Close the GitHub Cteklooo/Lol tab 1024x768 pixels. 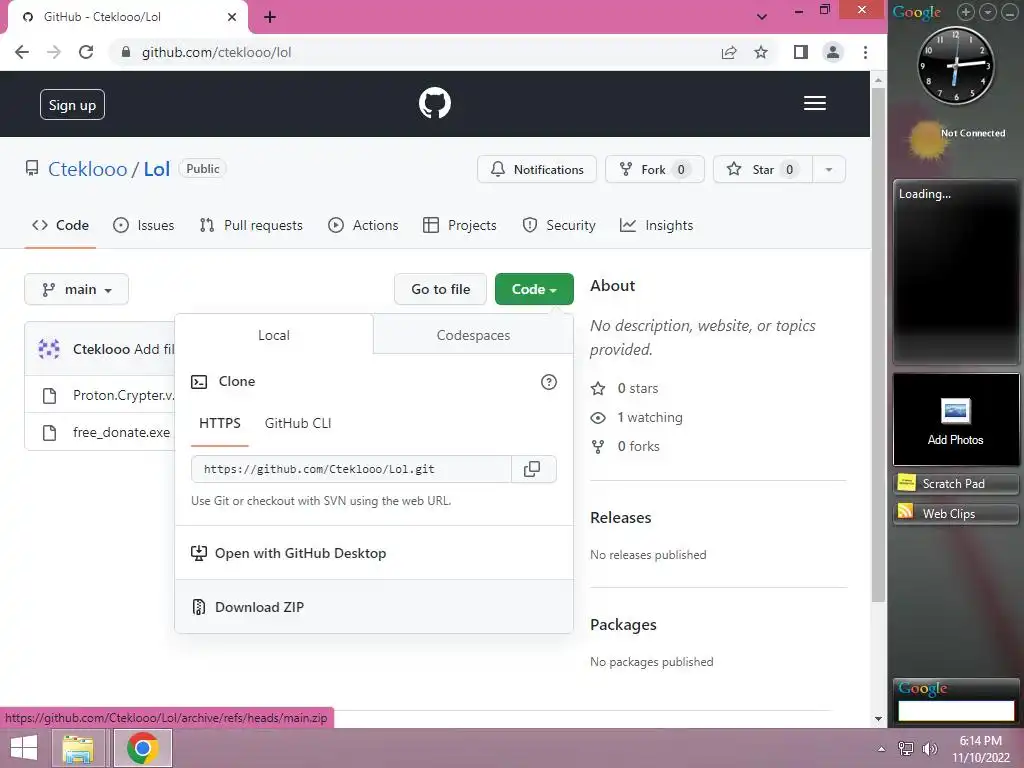[x=232, y=17]
